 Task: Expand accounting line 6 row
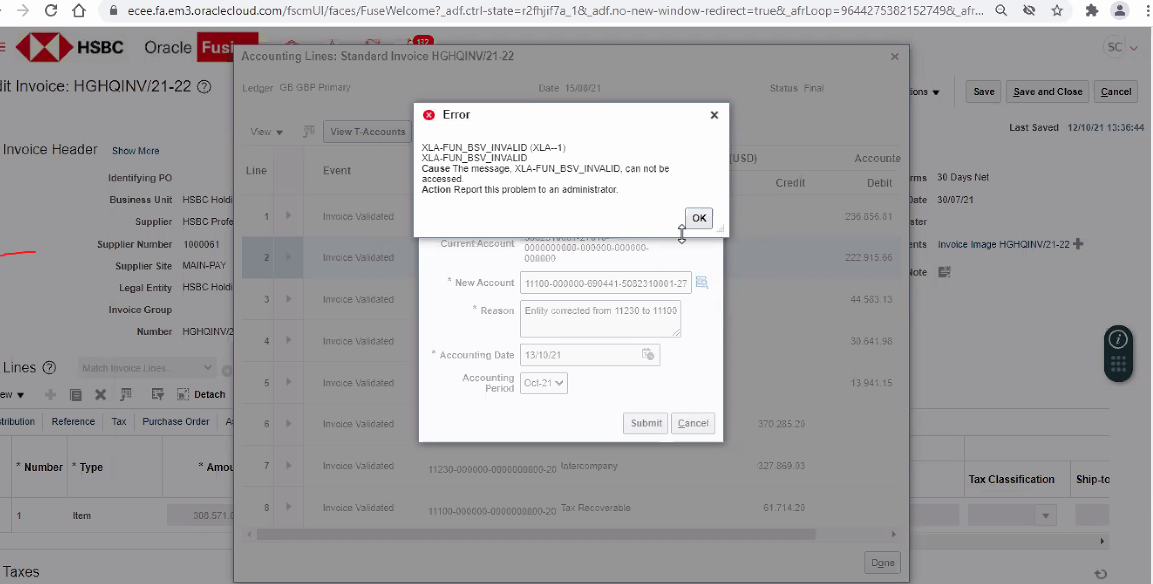point(288,423)
